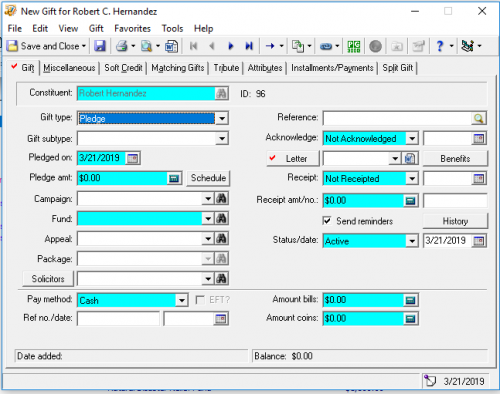Click the user tools icon at toolbar end
Screen dimensions: 500x394
pos(468,46)
